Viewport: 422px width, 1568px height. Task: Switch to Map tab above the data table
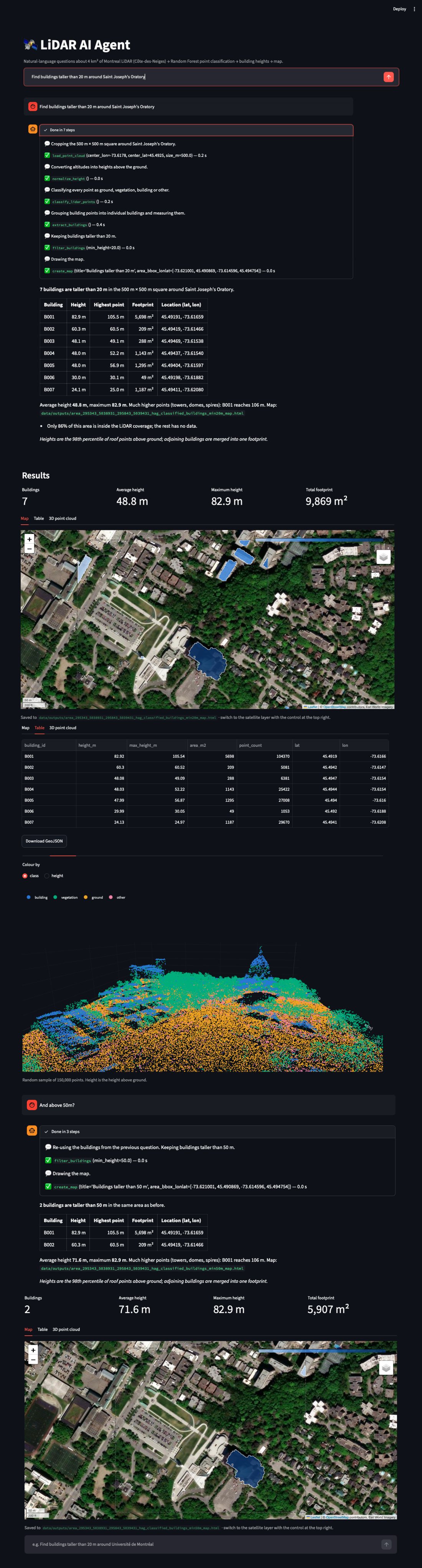tap(26, 728)
